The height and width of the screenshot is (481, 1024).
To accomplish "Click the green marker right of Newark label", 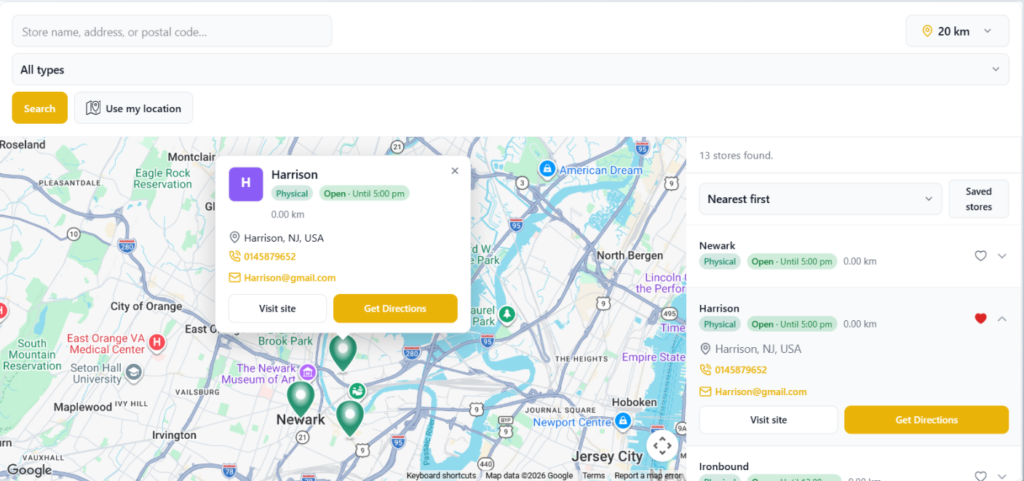I will (349, 418).
